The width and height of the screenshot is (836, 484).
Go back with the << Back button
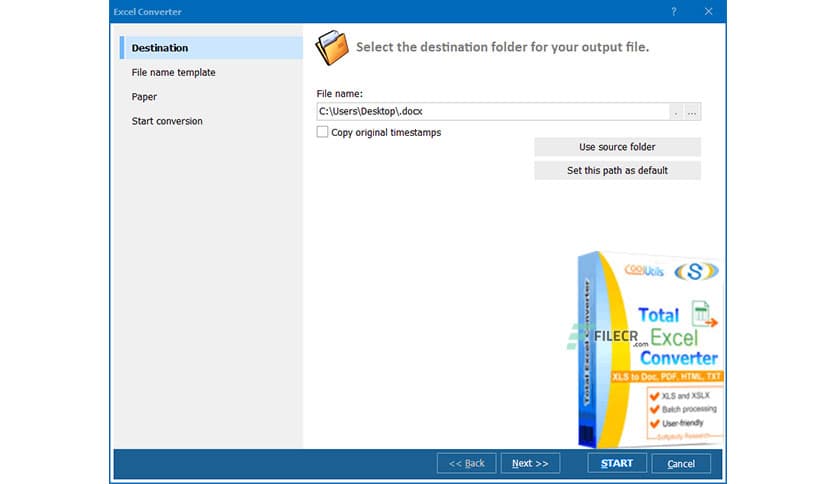coord(467,463)
